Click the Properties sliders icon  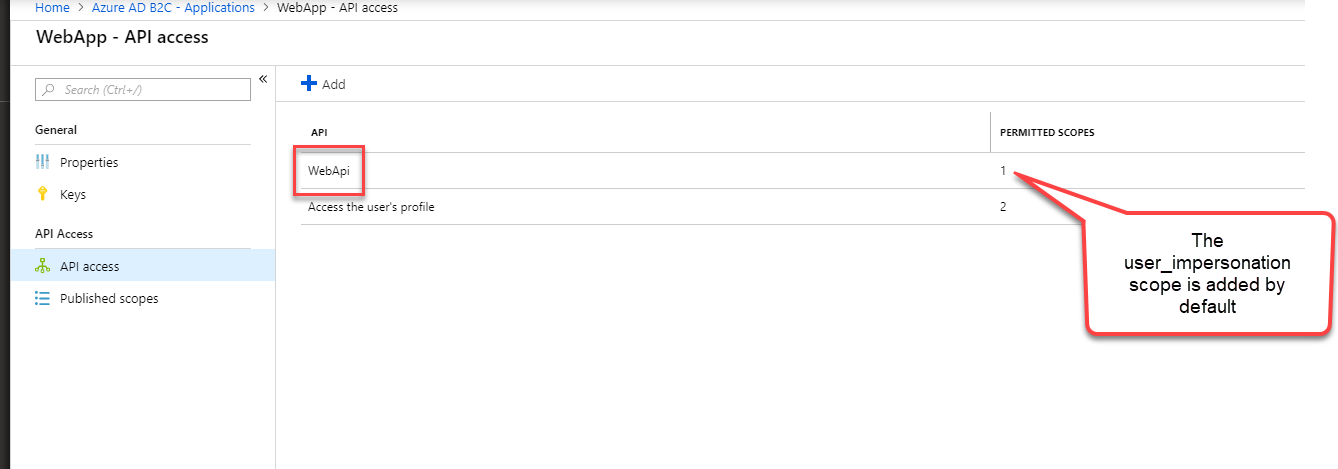(x=42, y=162)
